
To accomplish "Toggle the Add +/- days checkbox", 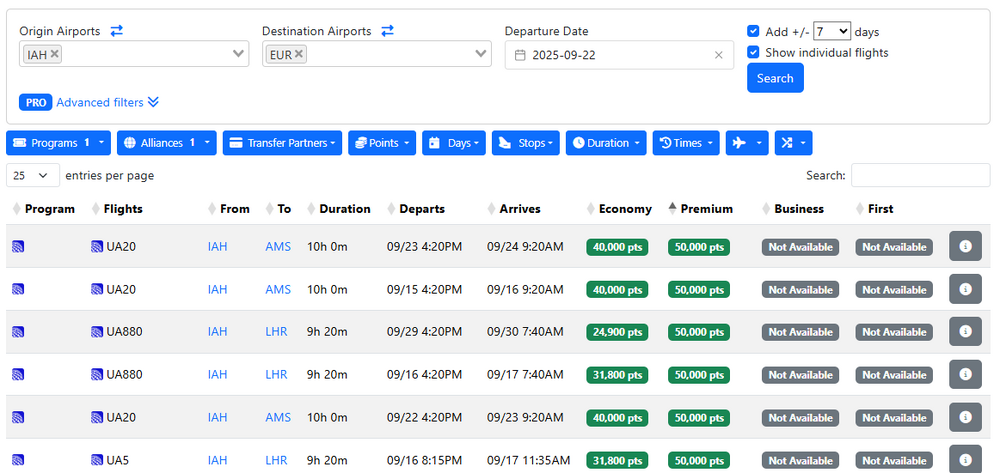I will click(754, 31).
